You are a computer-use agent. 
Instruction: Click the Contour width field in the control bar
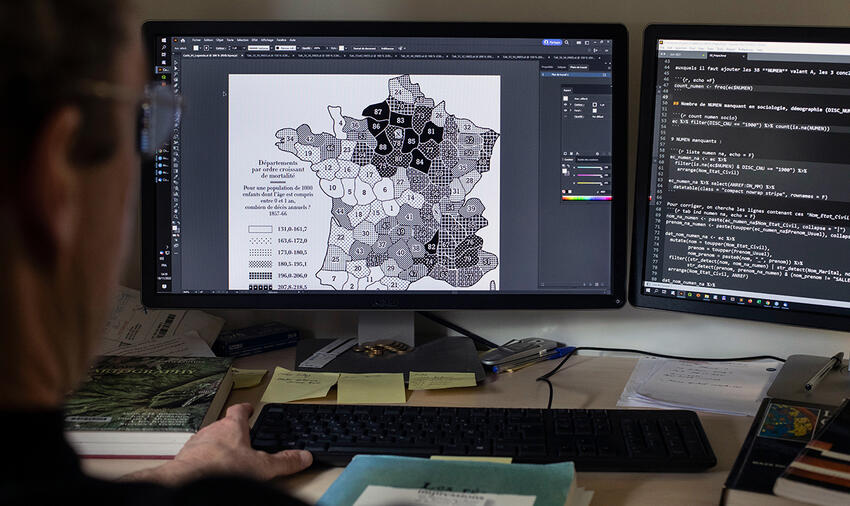(x=236, y=48)
